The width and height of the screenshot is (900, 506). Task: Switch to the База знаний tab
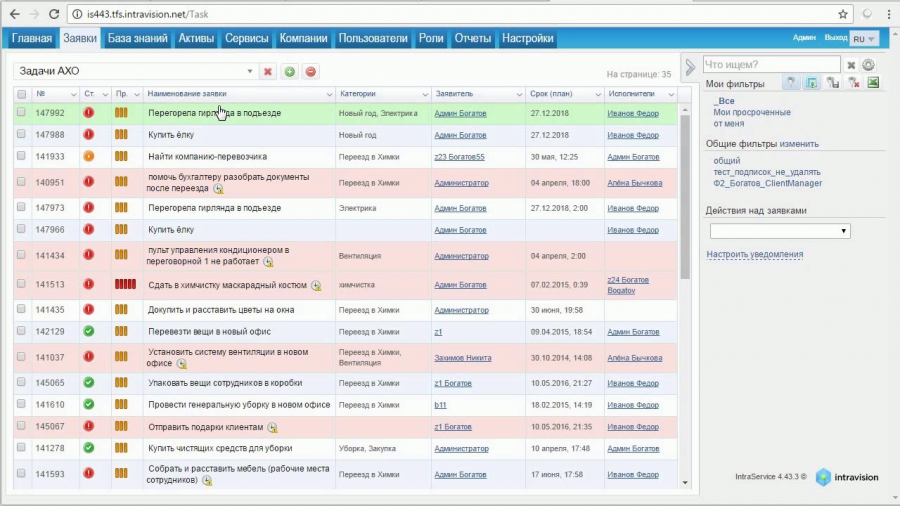138,38
